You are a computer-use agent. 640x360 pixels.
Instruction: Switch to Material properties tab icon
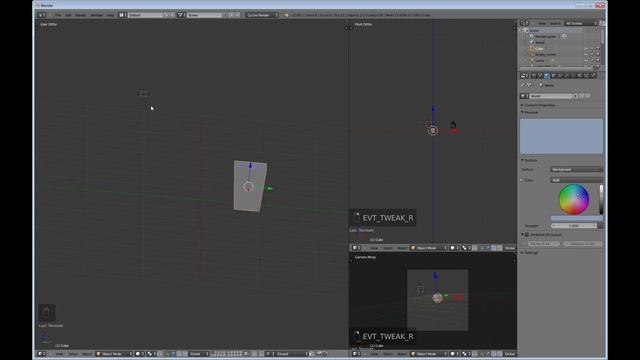pyautogui.click(x=580, y=76)
